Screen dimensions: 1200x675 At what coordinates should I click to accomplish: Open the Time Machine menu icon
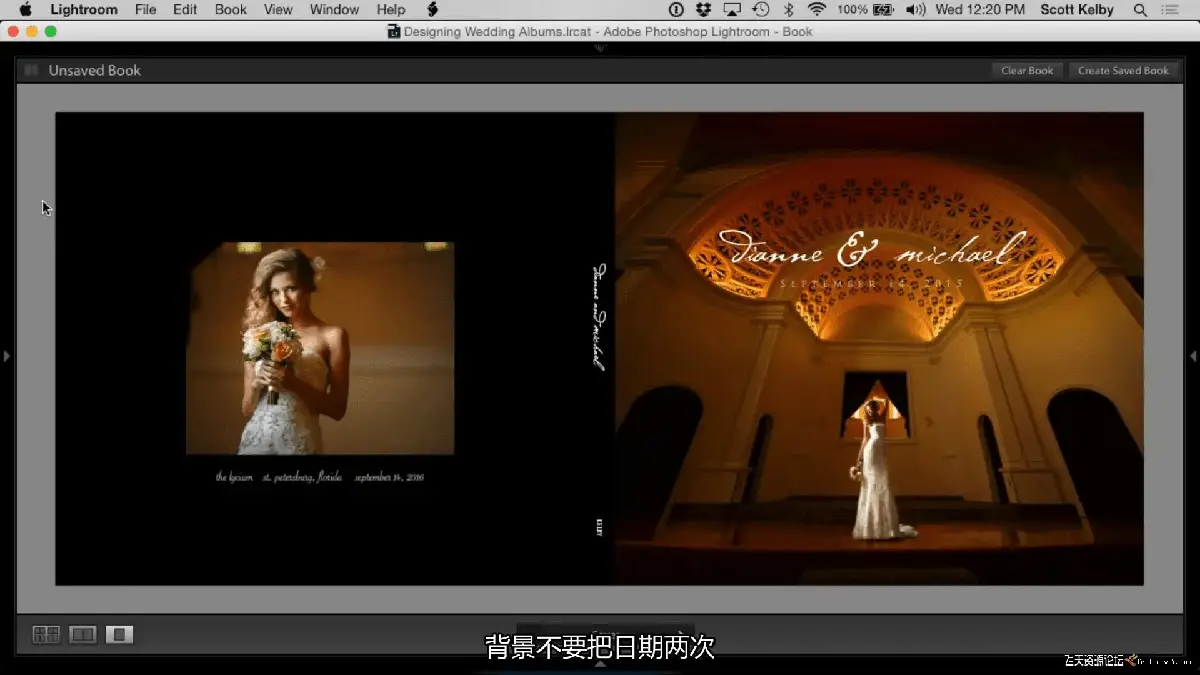click(x=761, y=10)
